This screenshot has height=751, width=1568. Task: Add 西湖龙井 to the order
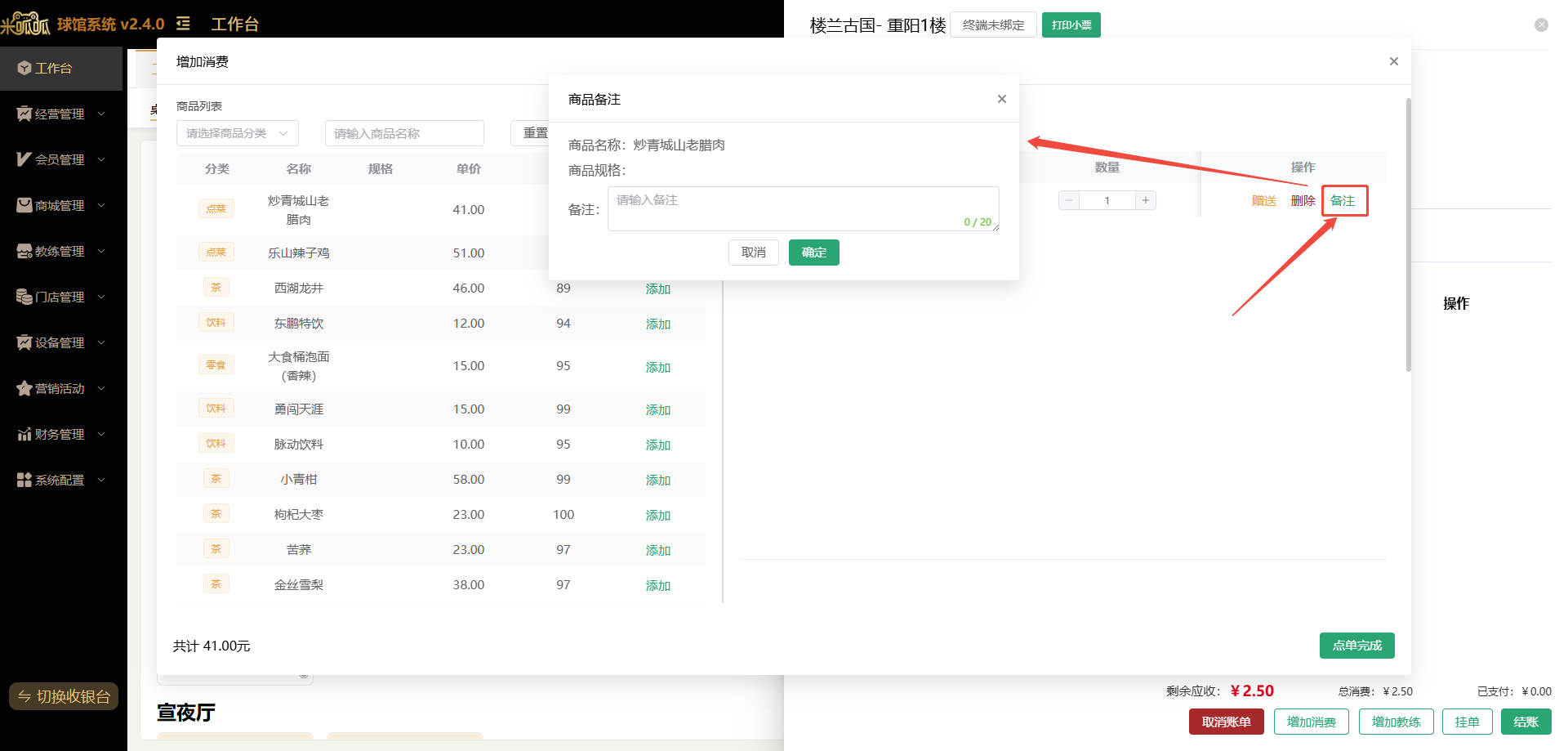tap(658, 288)
